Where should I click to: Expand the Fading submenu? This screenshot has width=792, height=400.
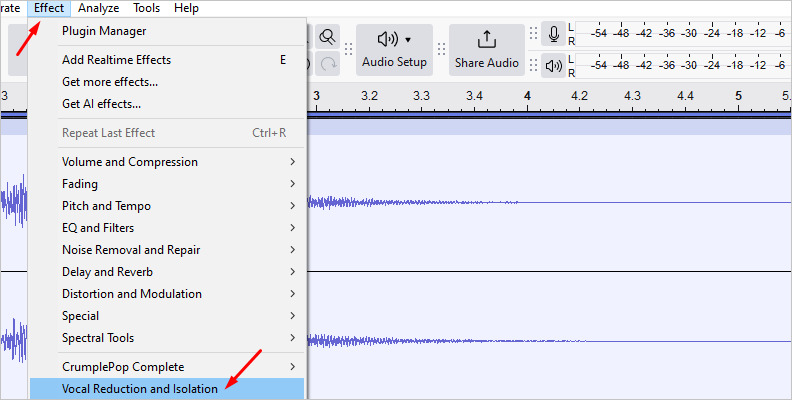[167, 184]
